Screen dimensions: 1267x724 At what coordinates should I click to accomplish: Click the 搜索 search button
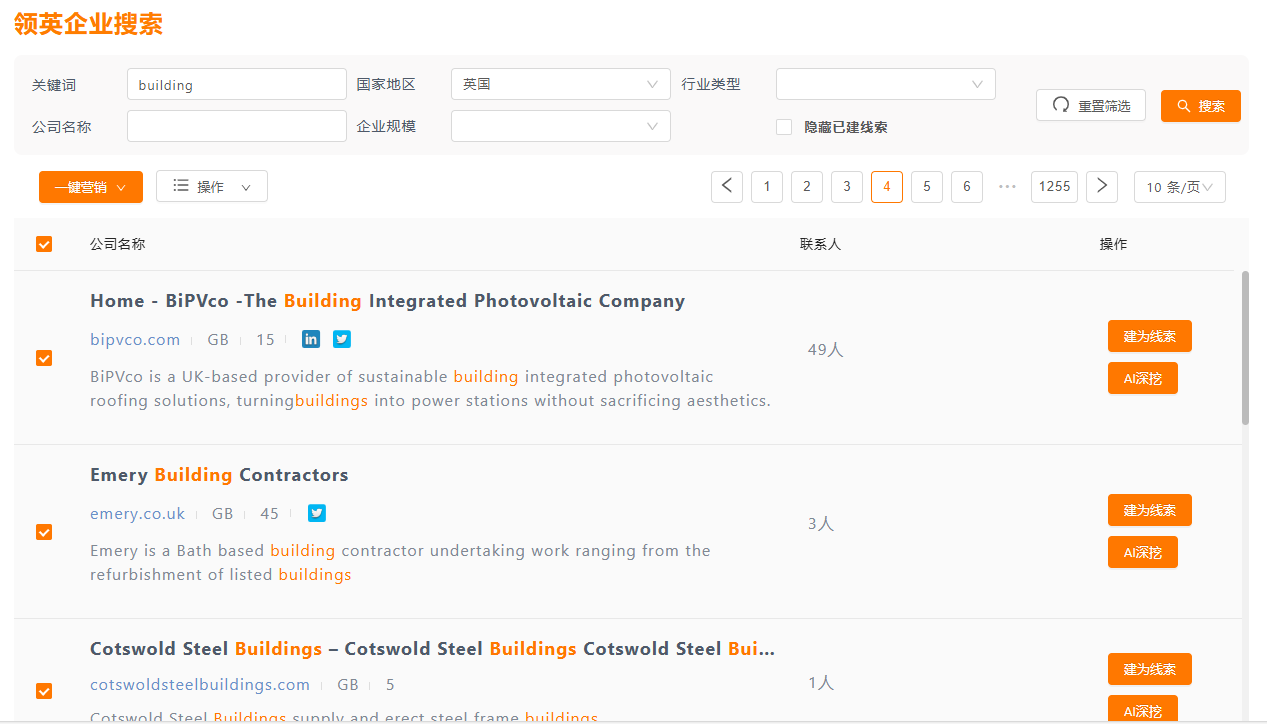pyautogui.click(x=1201, y=106)
